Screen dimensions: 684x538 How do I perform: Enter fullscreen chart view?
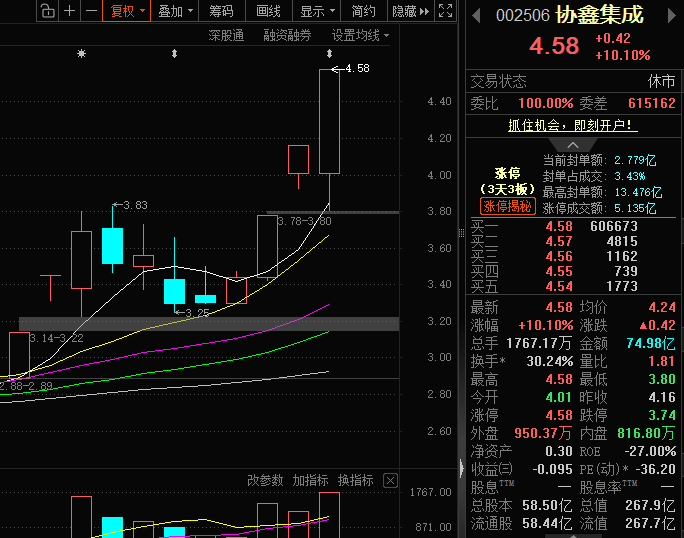445,11
